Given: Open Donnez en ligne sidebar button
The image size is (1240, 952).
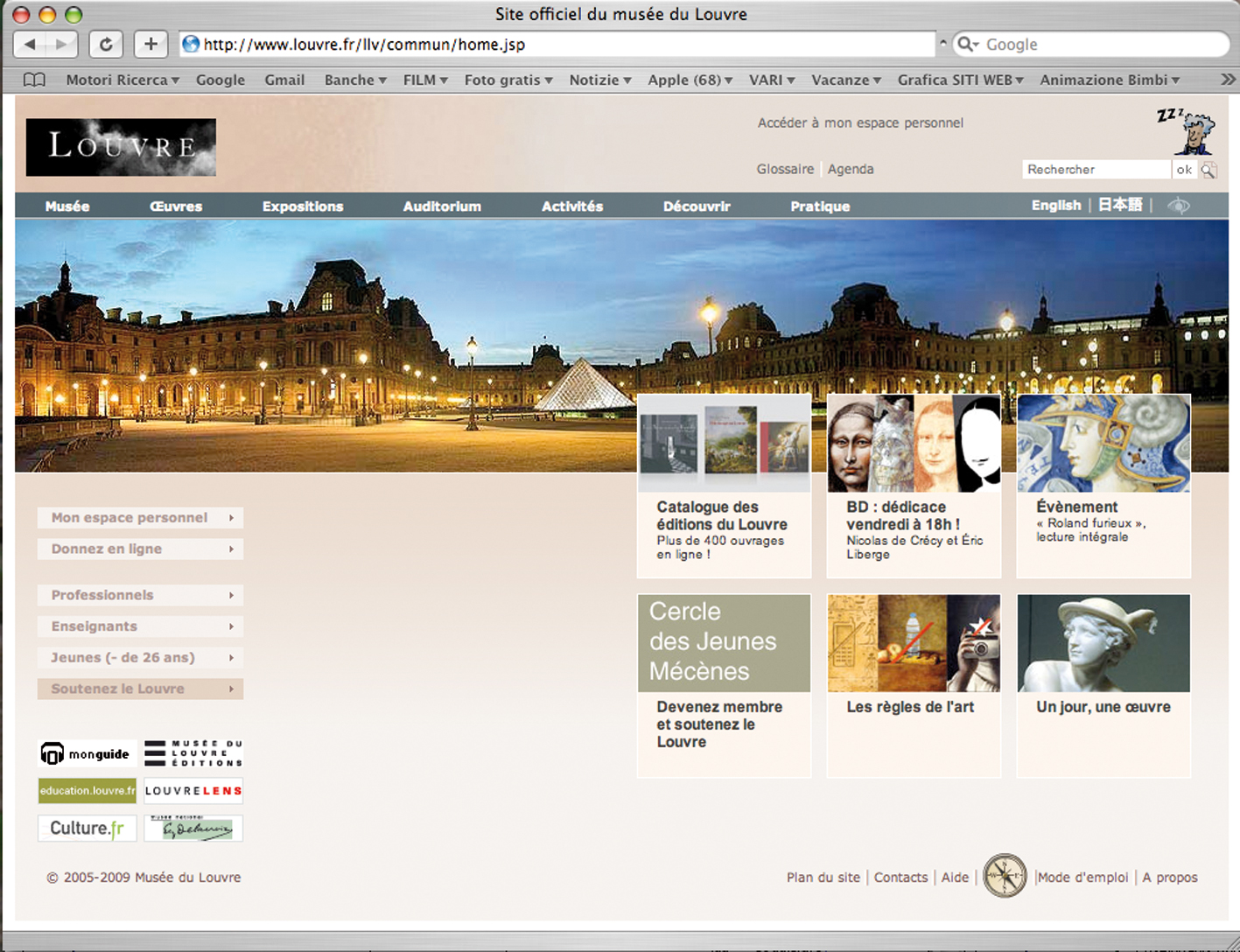Looking at the screenshot, I should click(x=140, y=549).
